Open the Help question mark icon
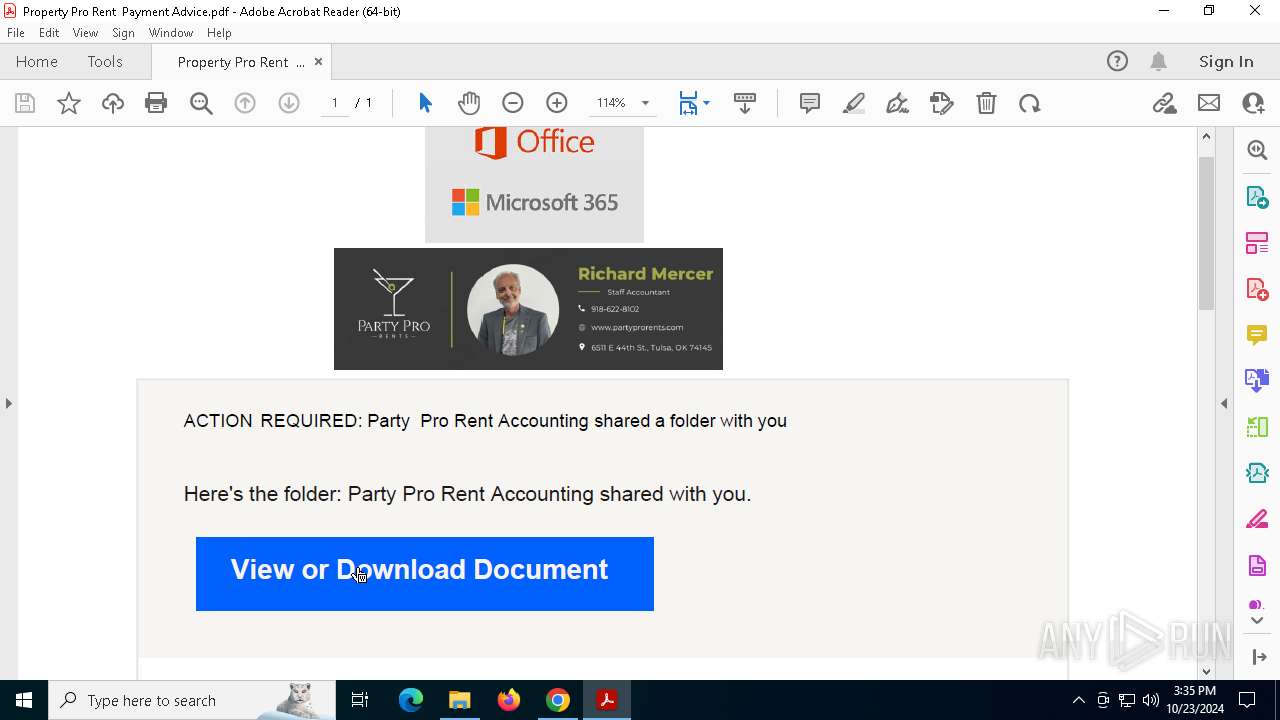This screenshot has height=720, width=1280. 1117,61
